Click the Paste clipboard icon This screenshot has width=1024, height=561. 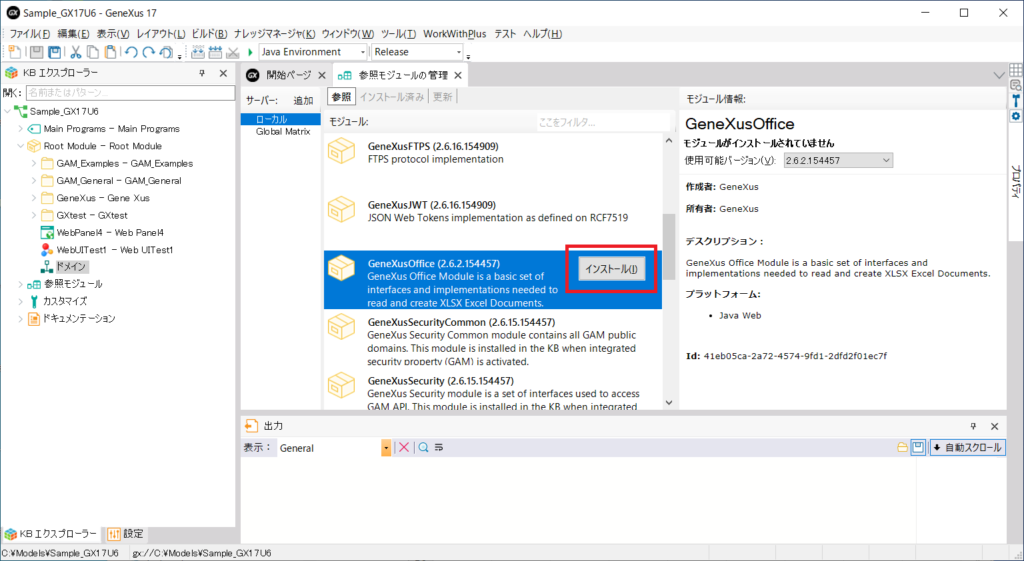pyautogui.click(x=111, y=52)
